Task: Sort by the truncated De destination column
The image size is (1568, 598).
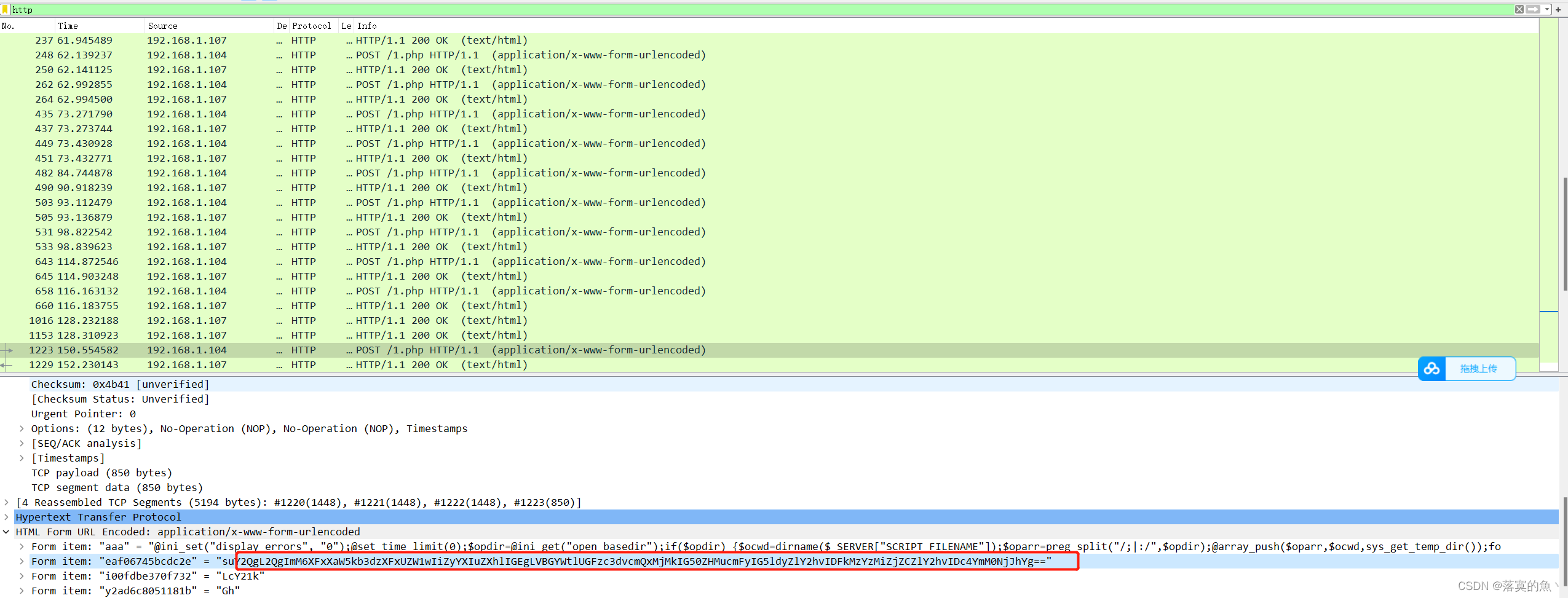Action: click(x=282, y=26)
